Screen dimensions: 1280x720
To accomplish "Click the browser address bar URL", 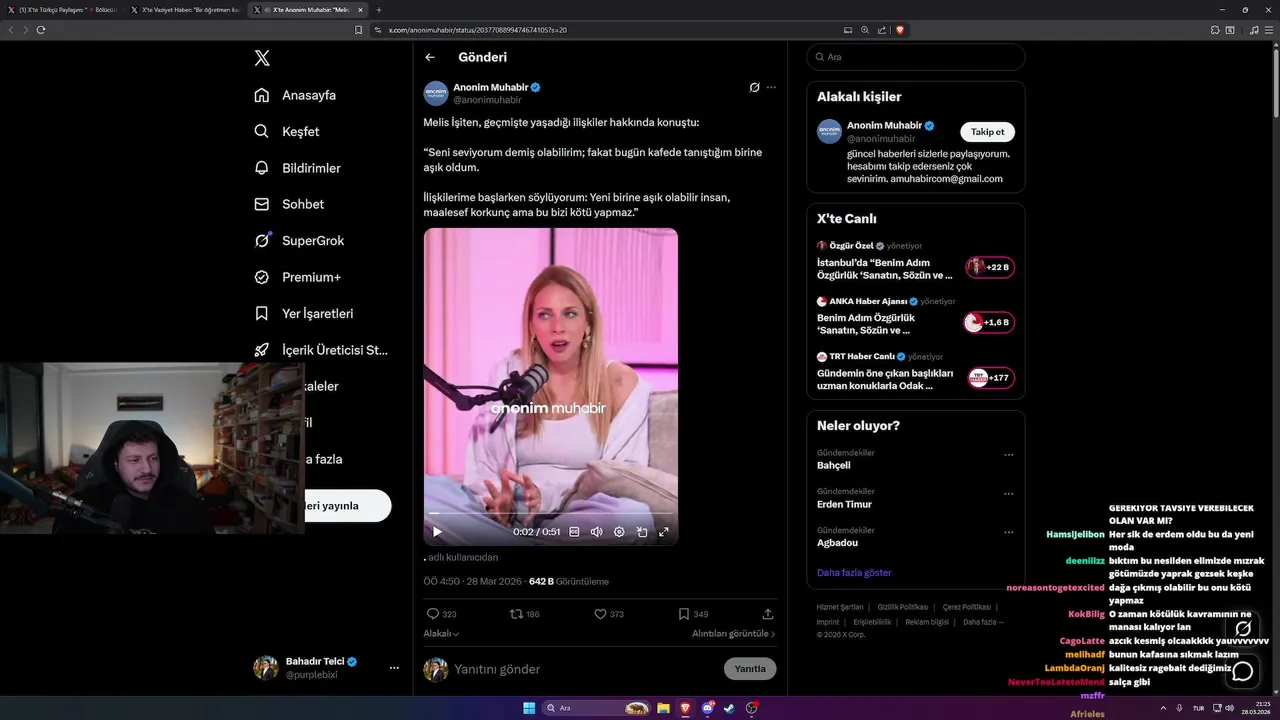I will (x=477, y=30).
